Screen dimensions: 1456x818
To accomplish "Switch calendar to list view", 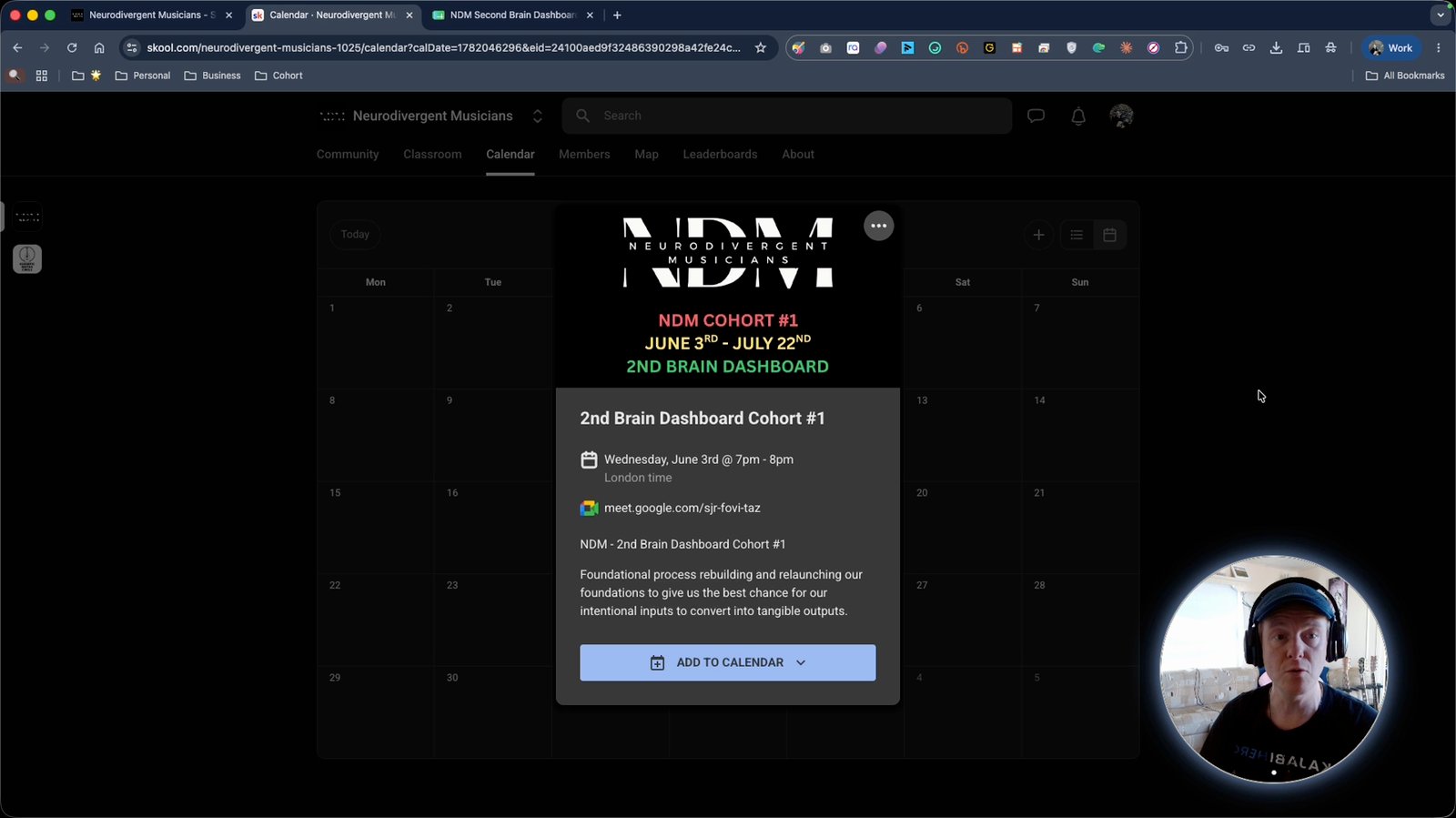I will pyautogui.click(x=1077, y=235).
